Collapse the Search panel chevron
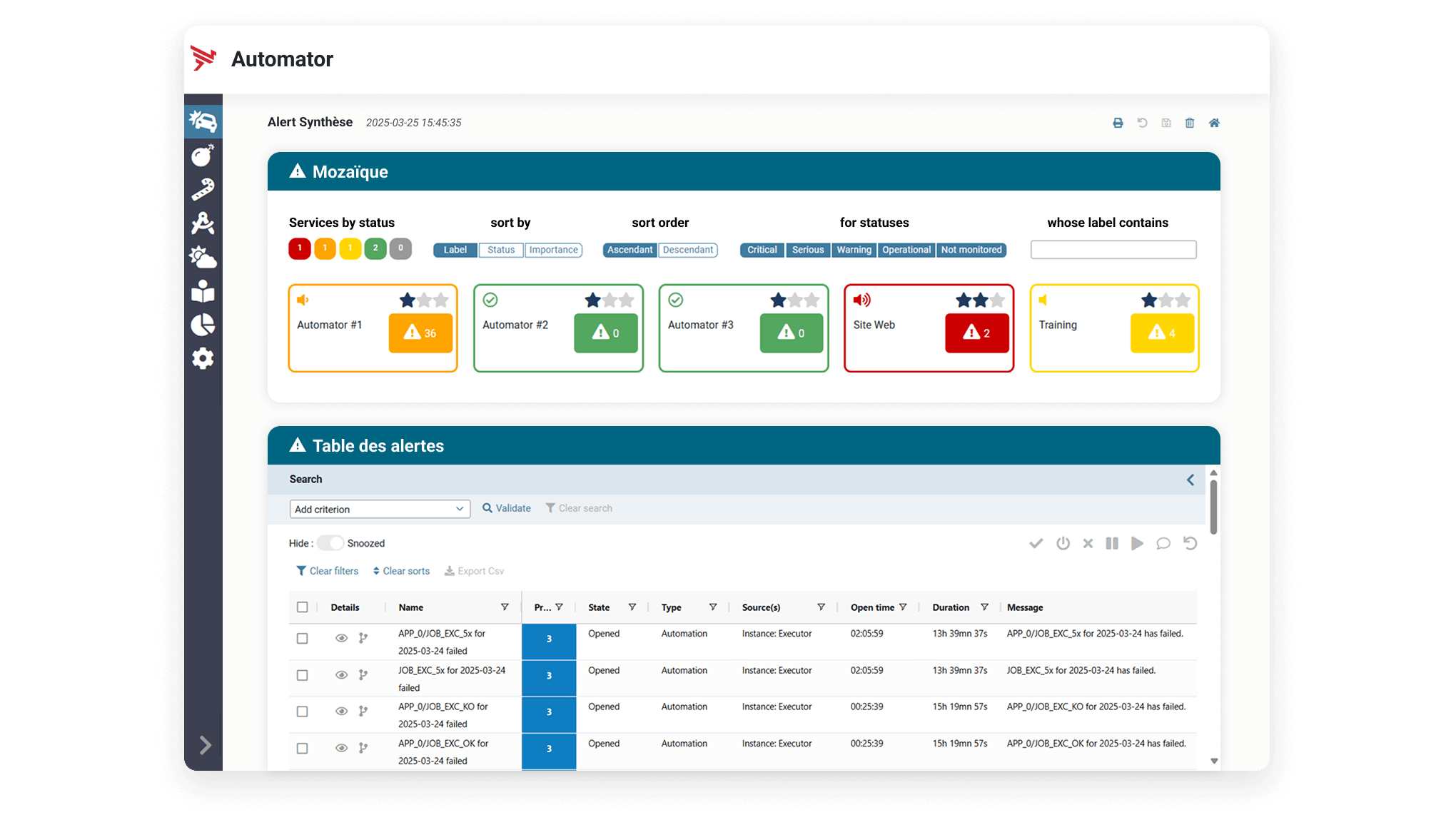Screen dimensions: 1456x820 [1190, 480]
